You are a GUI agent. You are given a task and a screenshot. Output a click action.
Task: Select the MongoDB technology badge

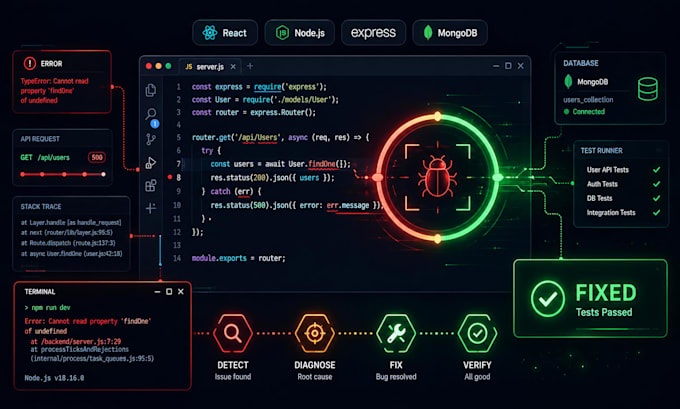coord(450,33)
